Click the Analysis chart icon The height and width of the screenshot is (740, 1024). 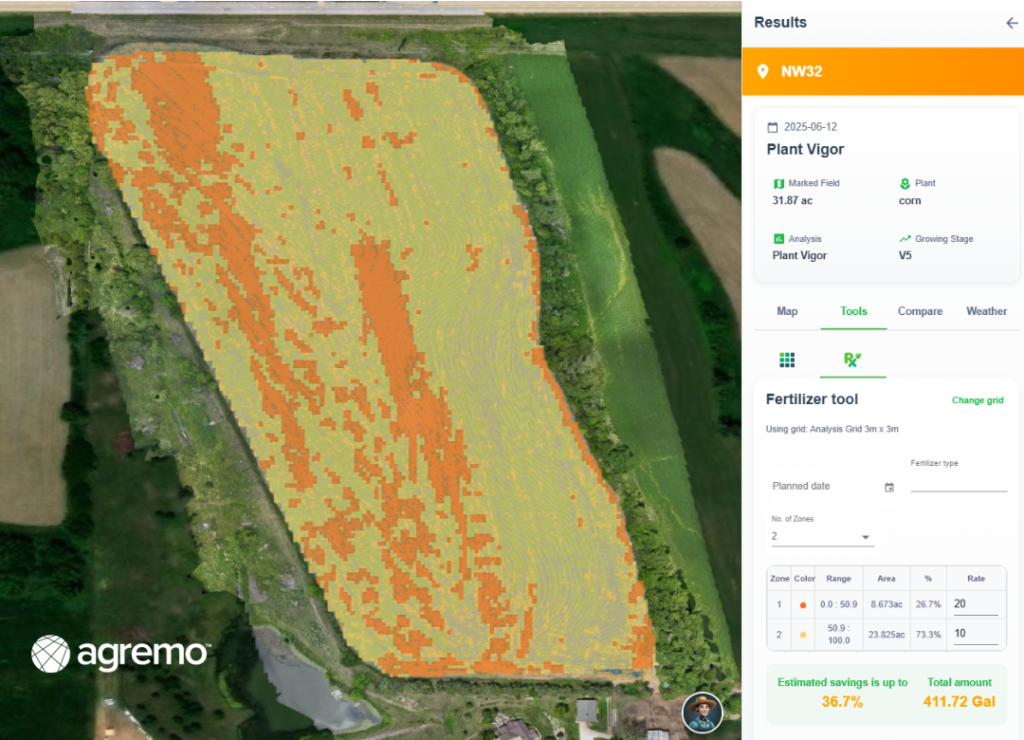(x=779, y=239)
